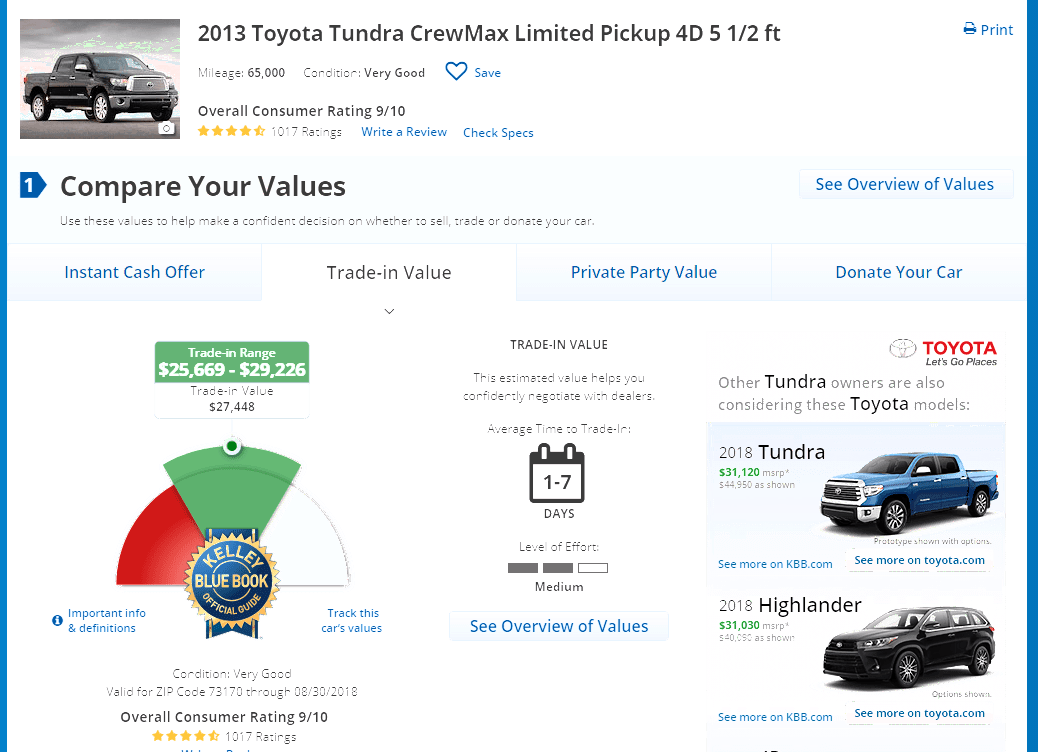
Task: Click See more on toyota.com for Tundra
Action: [x=920, y=560]
